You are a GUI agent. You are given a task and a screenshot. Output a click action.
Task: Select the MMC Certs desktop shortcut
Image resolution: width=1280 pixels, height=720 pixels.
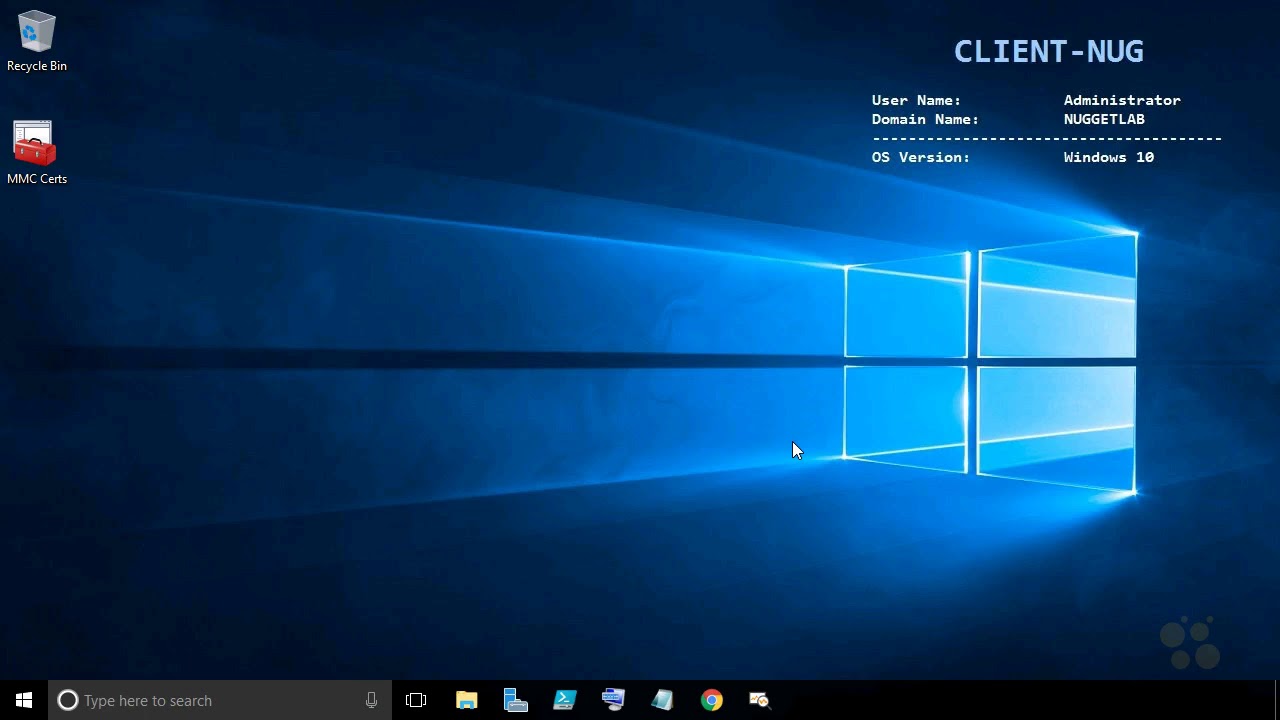pos(37,154)
